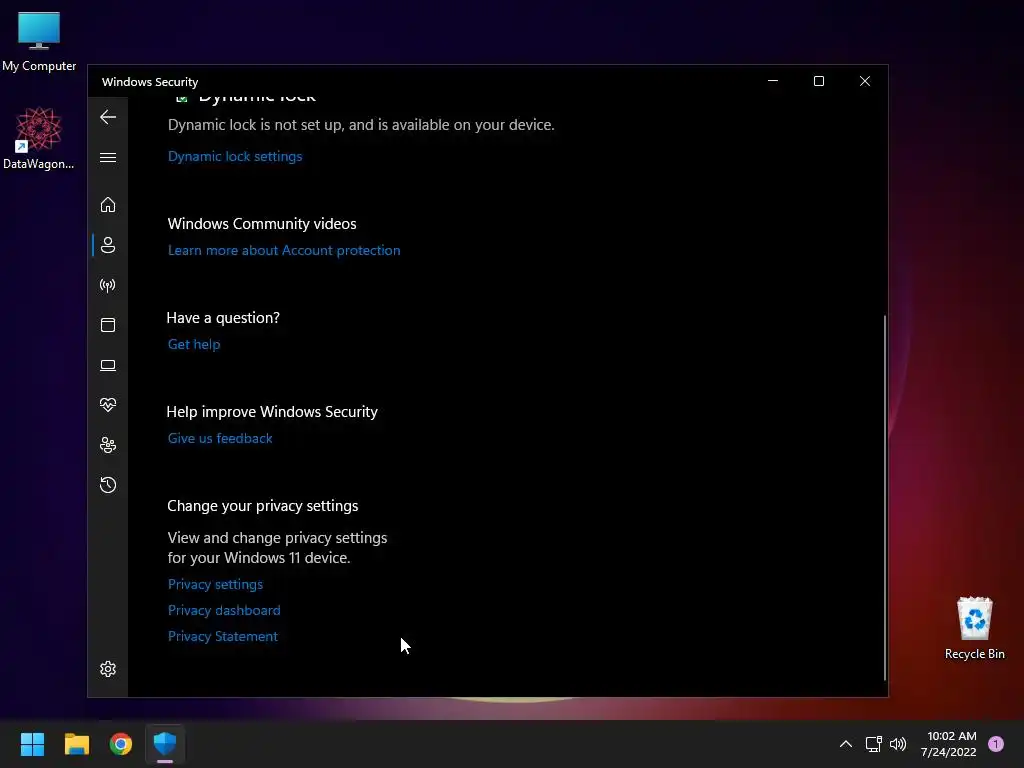Open Firewall & network protection icon
The width and height of the screenshot is (1024, 768).
(x=108, y=285)
